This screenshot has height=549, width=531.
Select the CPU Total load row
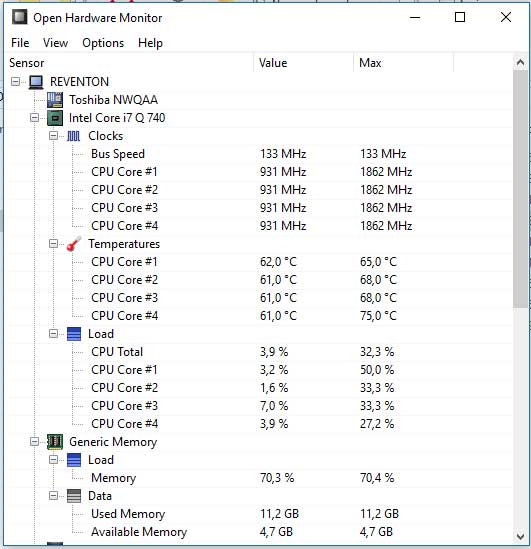pyautogui.click(x=259, y=352)
